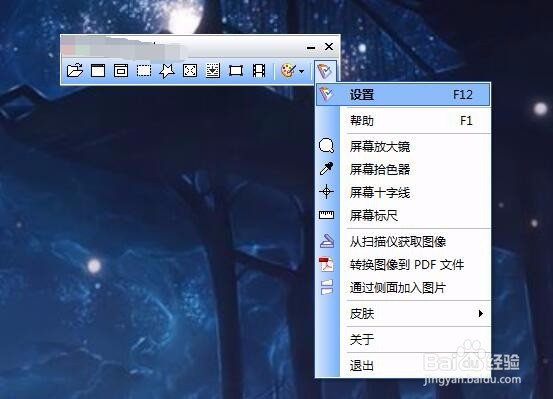Click the eyedropper color picker icon

coord(326,169)
